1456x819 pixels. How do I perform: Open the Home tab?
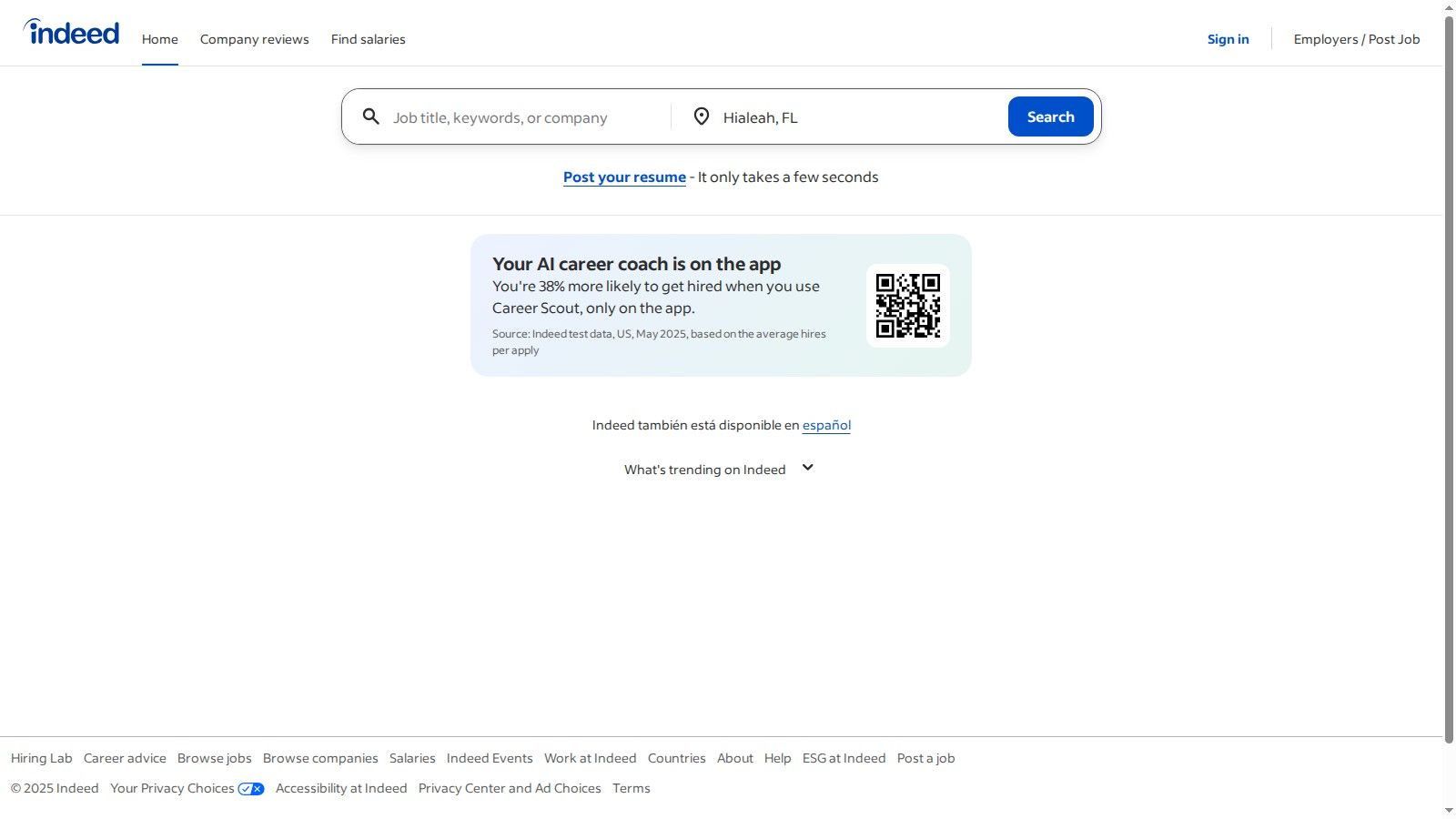pyautogui.click(x=160, y=39)
